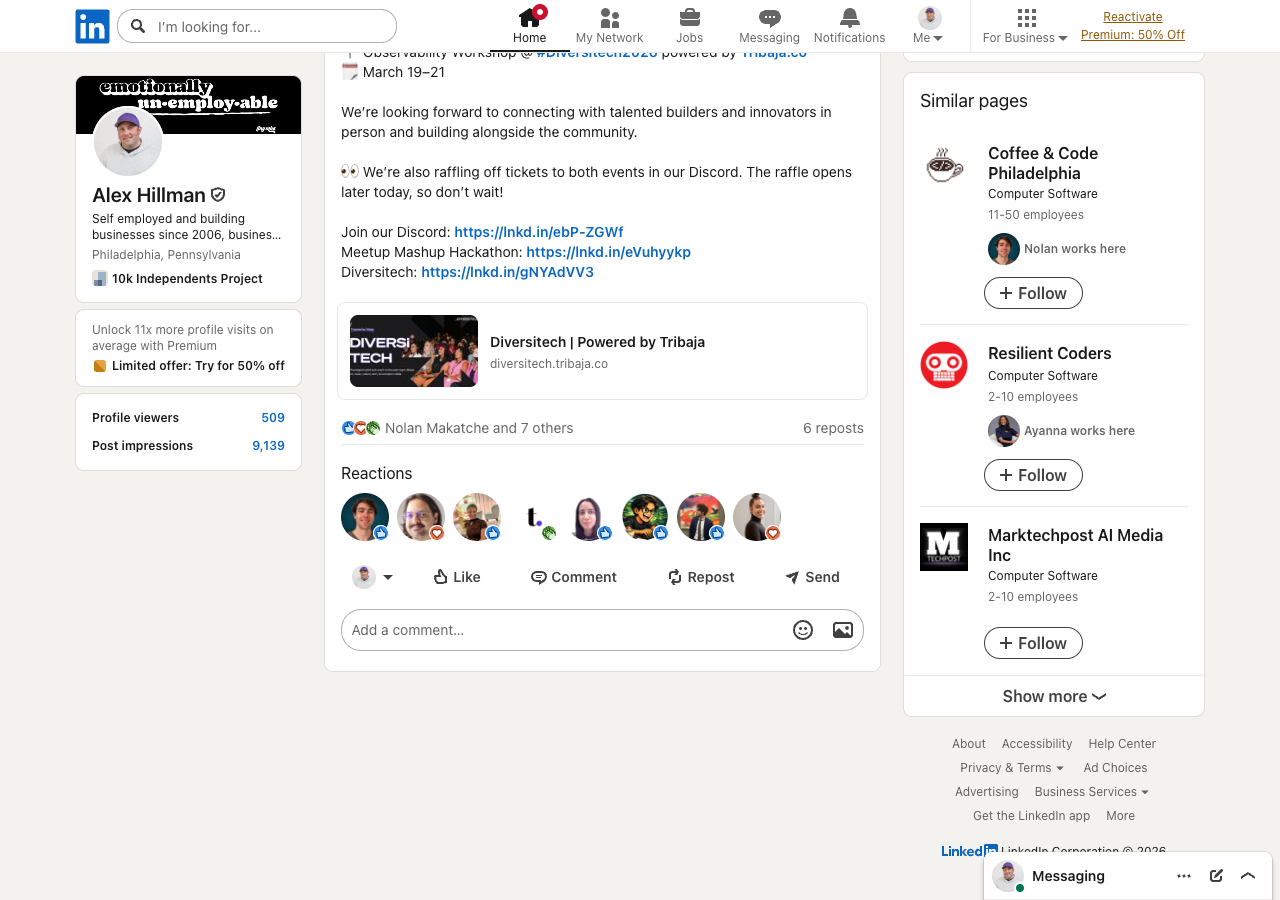Click the emoji icon in comment box
The image size is (1280, 900).
coord(802,630)
